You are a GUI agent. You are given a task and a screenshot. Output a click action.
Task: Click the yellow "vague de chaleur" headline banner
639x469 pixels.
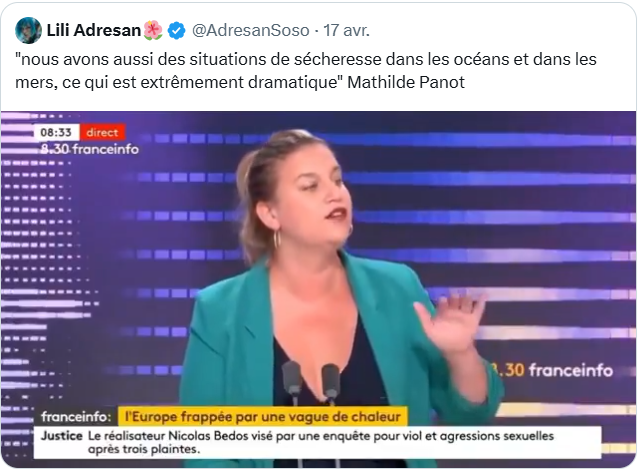[263, 417]
